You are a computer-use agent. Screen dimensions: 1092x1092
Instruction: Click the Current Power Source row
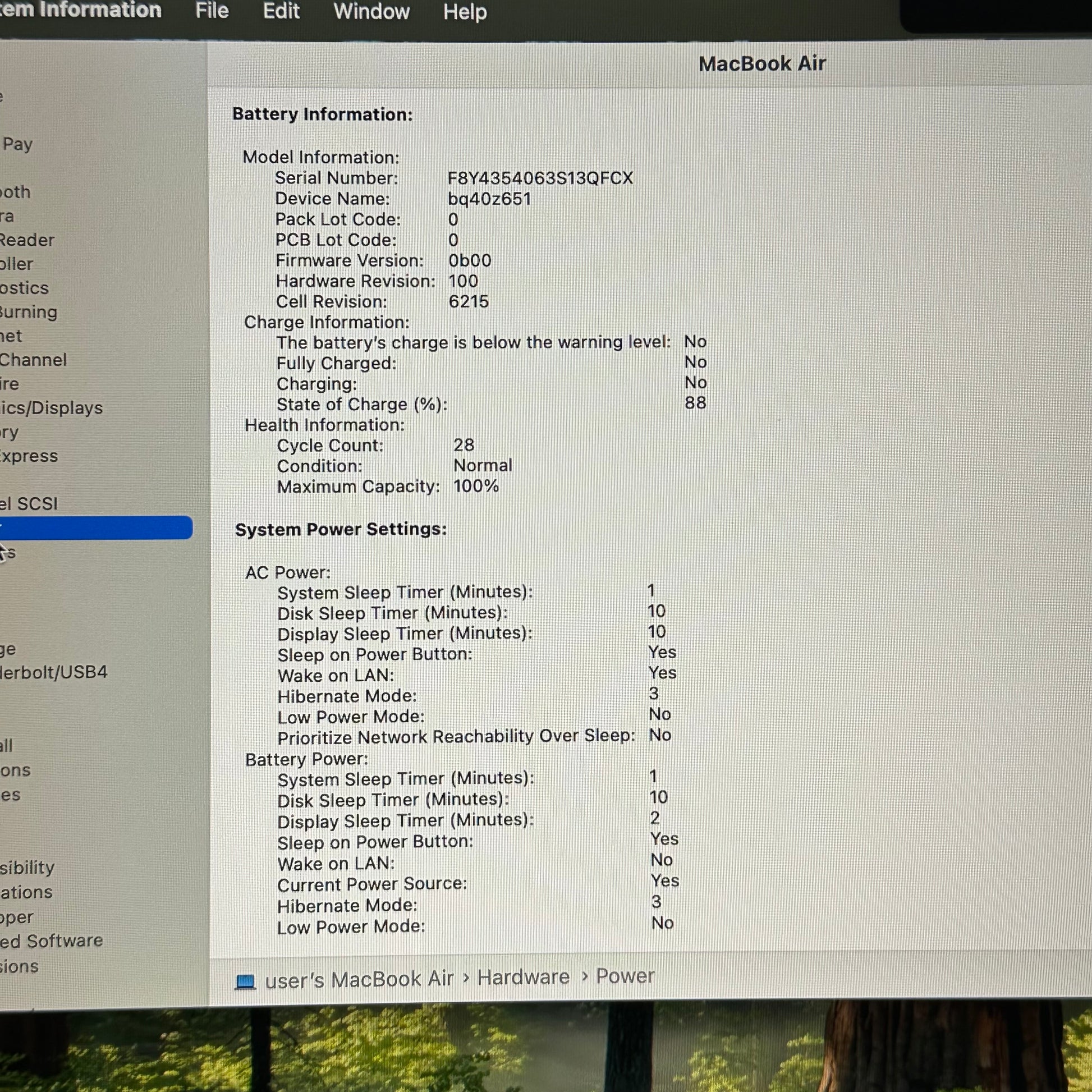pyautogui.click(x=478, y=883)
